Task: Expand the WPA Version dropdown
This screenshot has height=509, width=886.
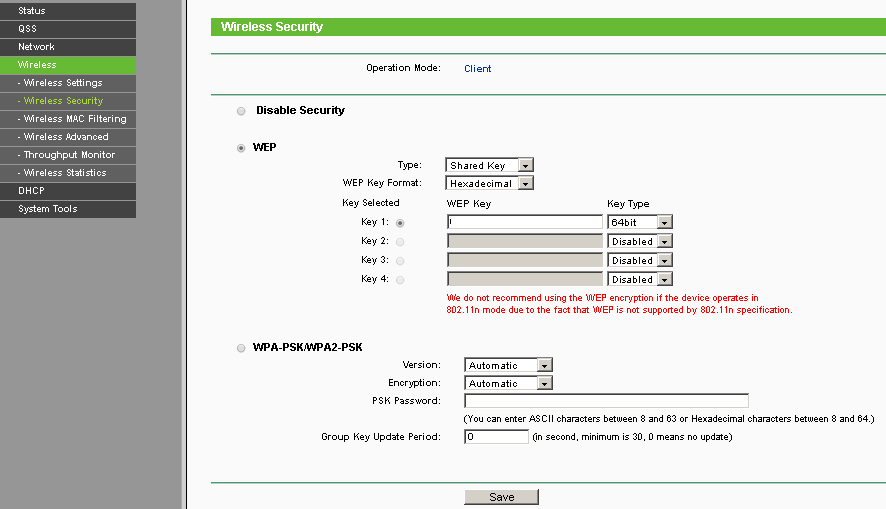Action: pos(508,366)
